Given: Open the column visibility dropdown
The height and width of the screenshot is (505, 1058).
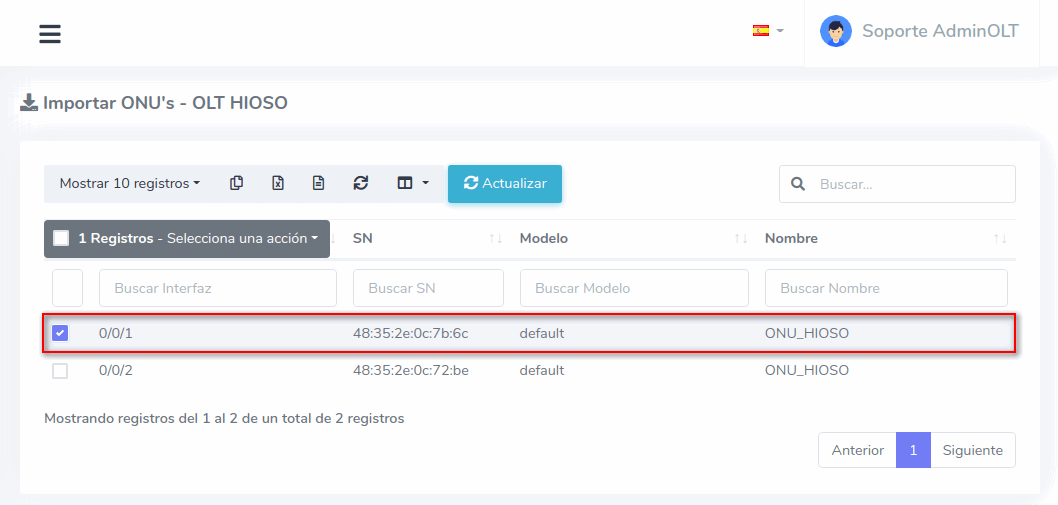Looking at the screenshot, I should pyautogui.click(x=412, y=183).
